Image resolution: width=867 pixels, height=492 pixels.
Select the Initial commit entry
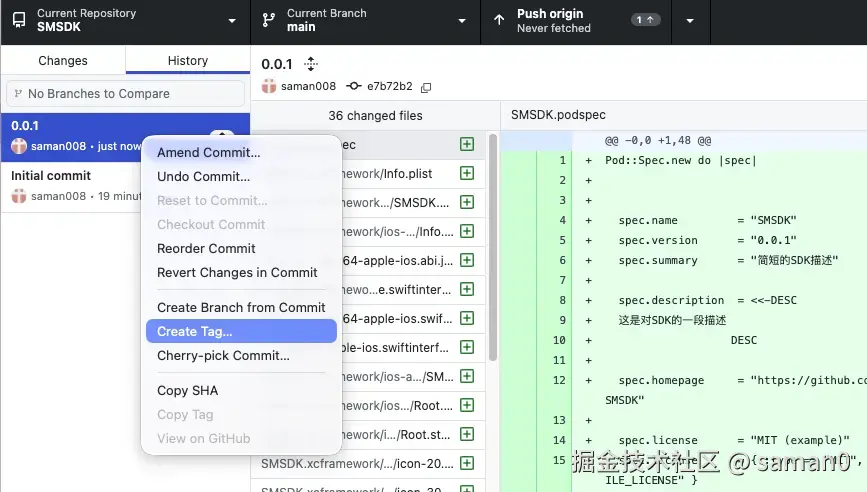coord(72,186)
